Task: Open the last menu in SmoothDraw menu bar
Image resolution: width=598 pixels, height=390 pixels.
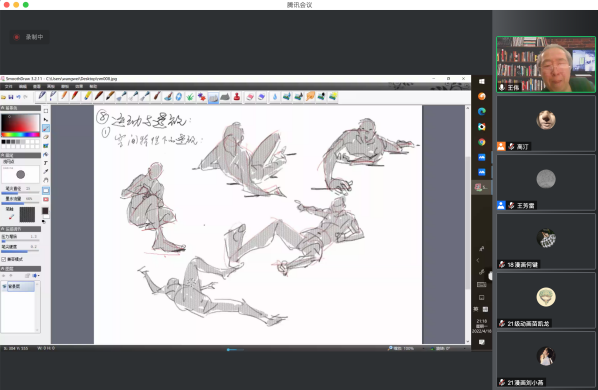Action: point(93,87)
